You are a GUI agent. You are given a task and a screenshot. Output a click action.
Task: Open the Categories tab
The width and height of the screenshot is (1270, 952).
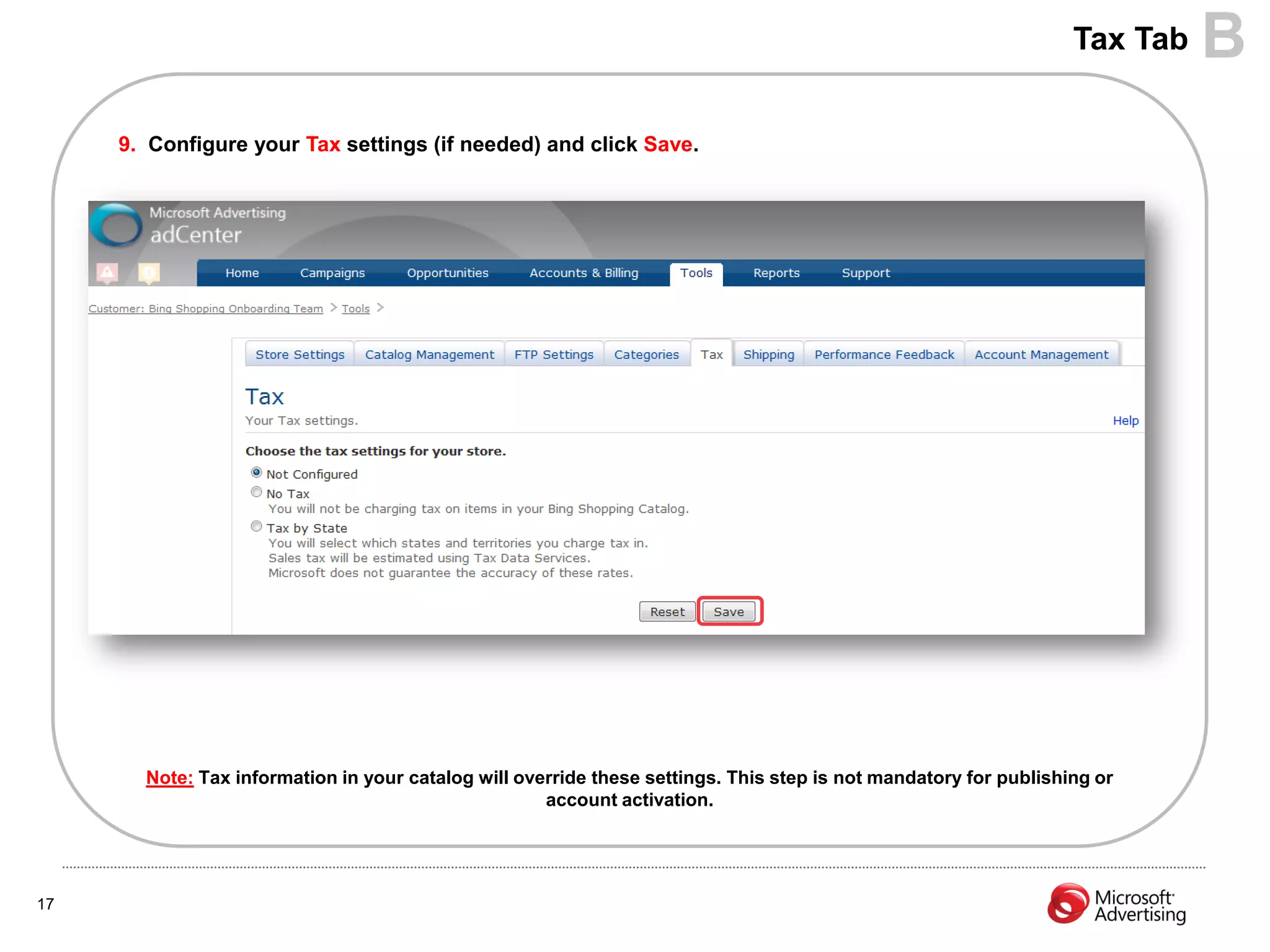[x=646, y=355]
